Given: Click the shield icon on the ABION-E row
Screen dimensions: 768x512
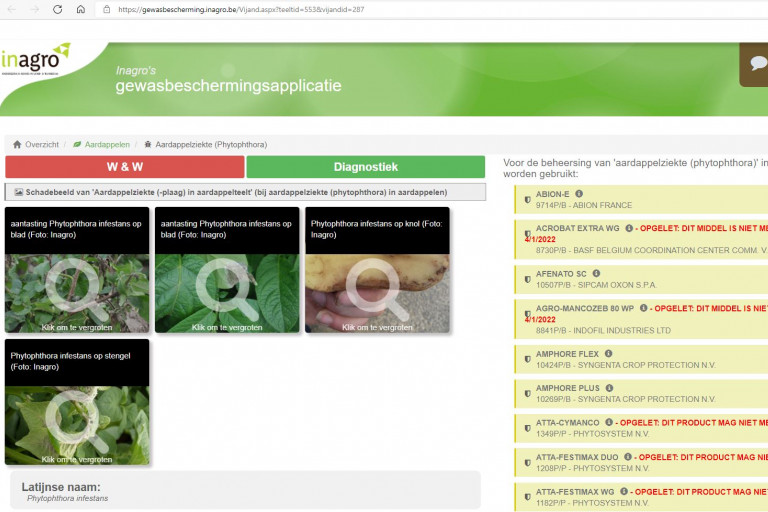Looking at the screenshot, I should click(x=528, y=200).
